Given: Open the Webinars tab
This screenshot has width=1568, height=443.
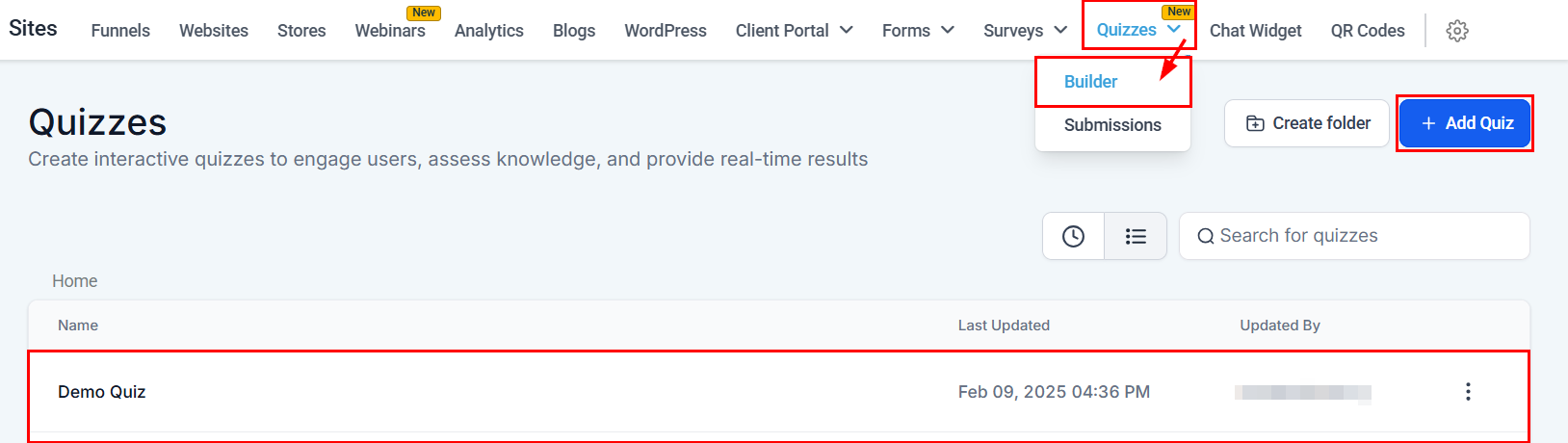Looking at the screenshot, I should point(390,31).
